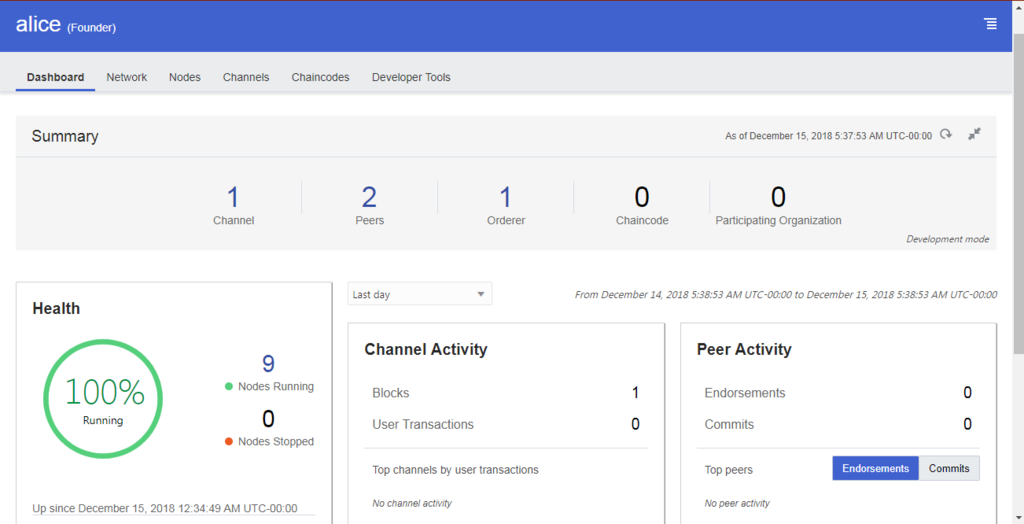The width and height of the screenshot is (1024, 524).
Task: Click the User Transactions row label
Action: tap(423, 424)
